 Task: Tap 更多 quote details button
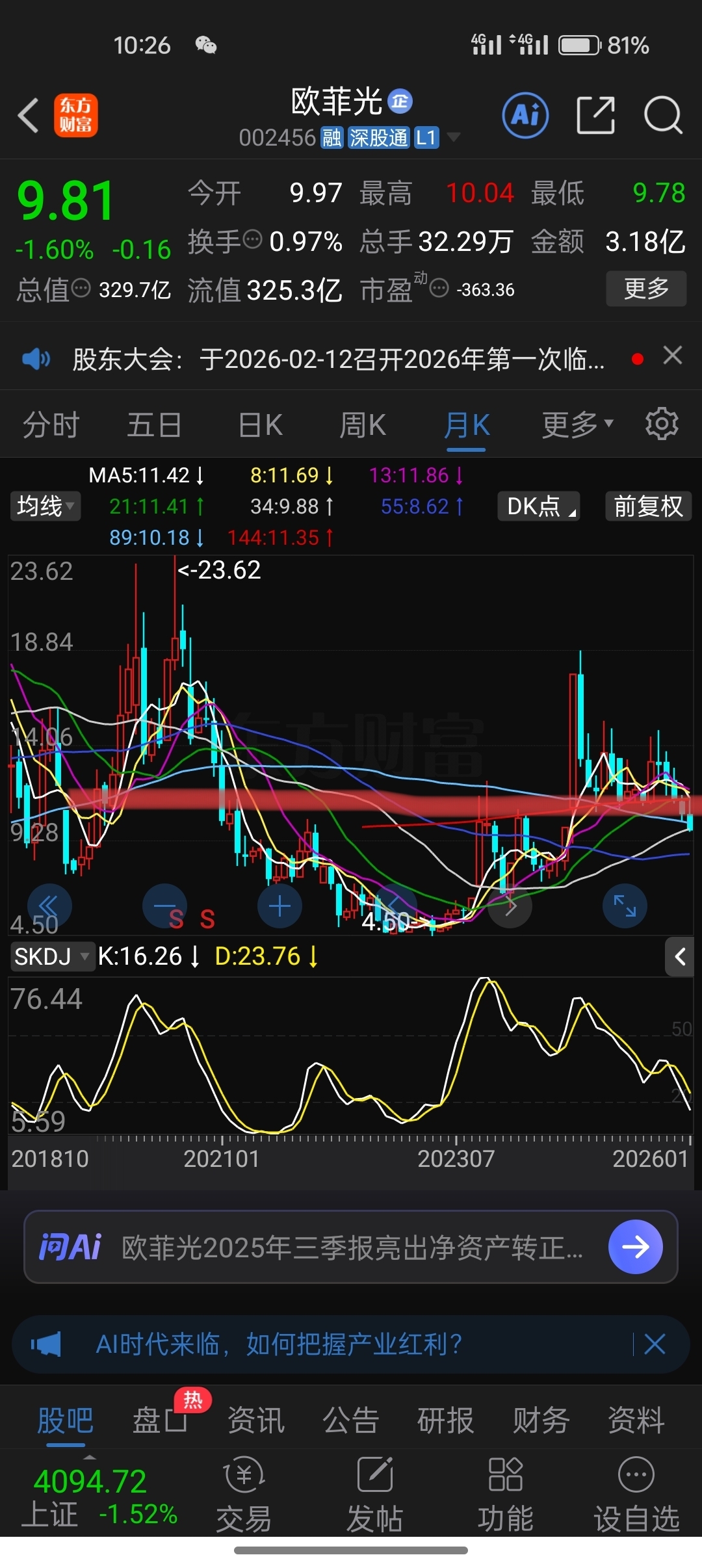pyautogui.click(x=646, y=288)
